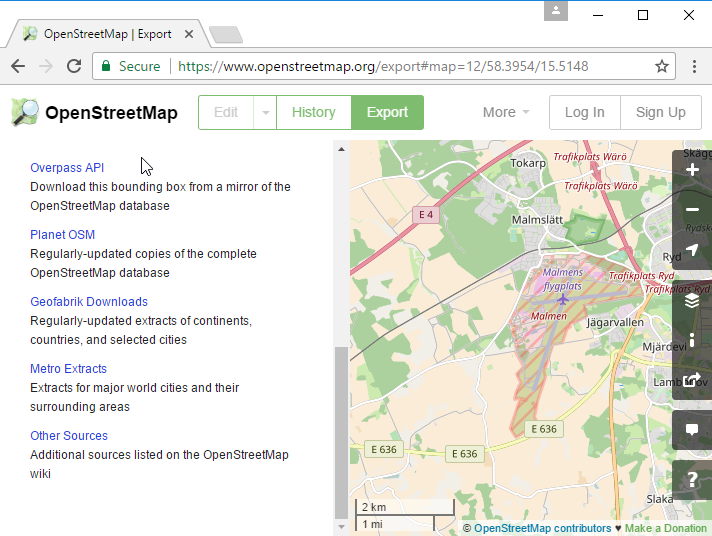Show my location on the map
712x536 pixels.
(x=692, y=250)
